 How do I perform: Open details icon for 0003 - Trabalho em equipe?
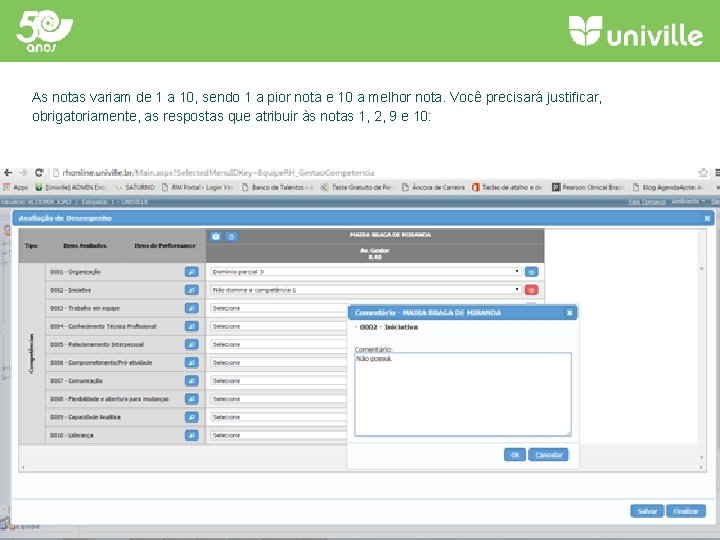(191, 308)
